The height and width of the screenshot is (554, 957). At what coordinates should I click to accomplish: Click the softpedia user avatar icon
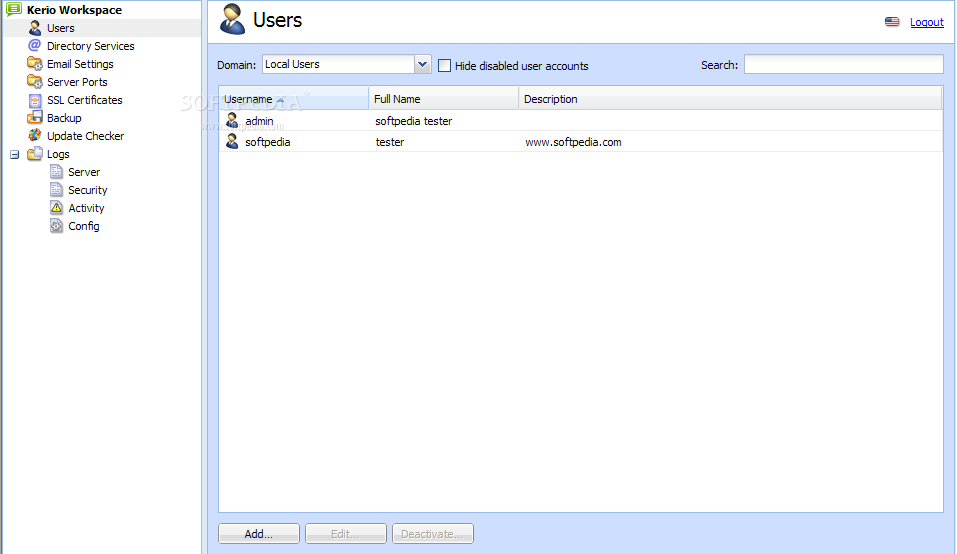tap(232, 142)
